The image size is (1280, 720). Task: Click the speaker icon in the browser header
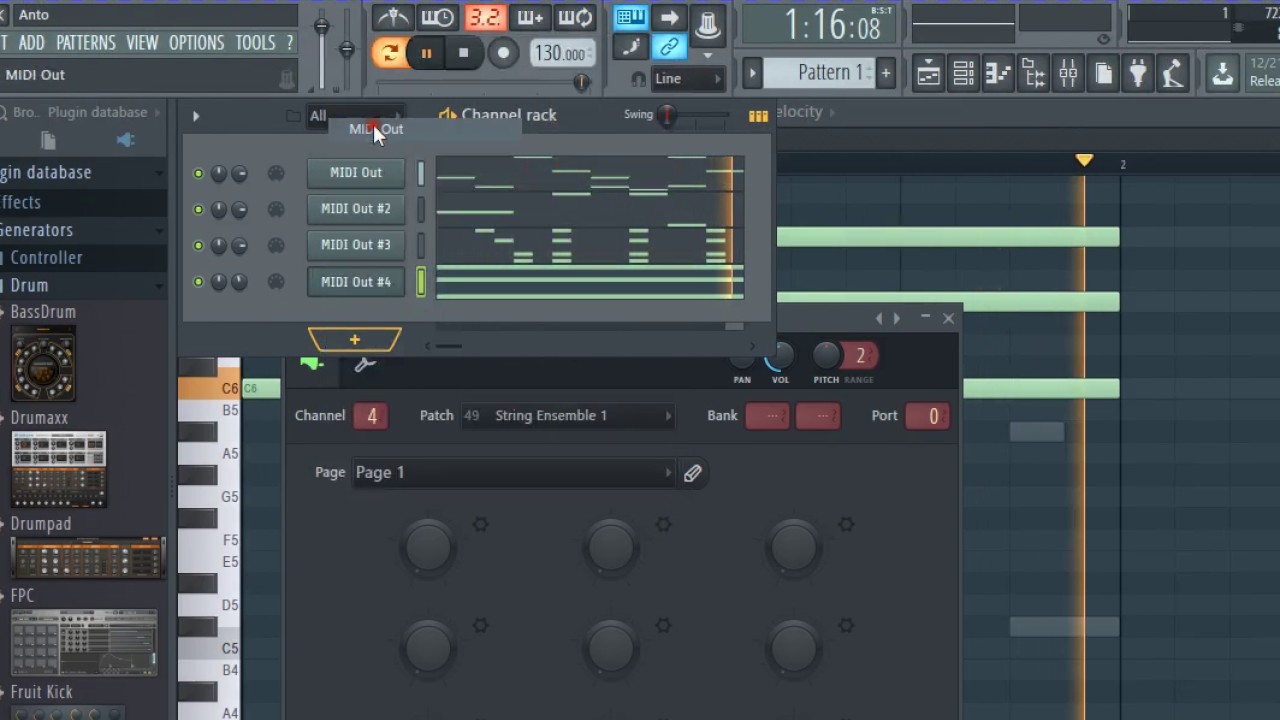tap(125, 140)
